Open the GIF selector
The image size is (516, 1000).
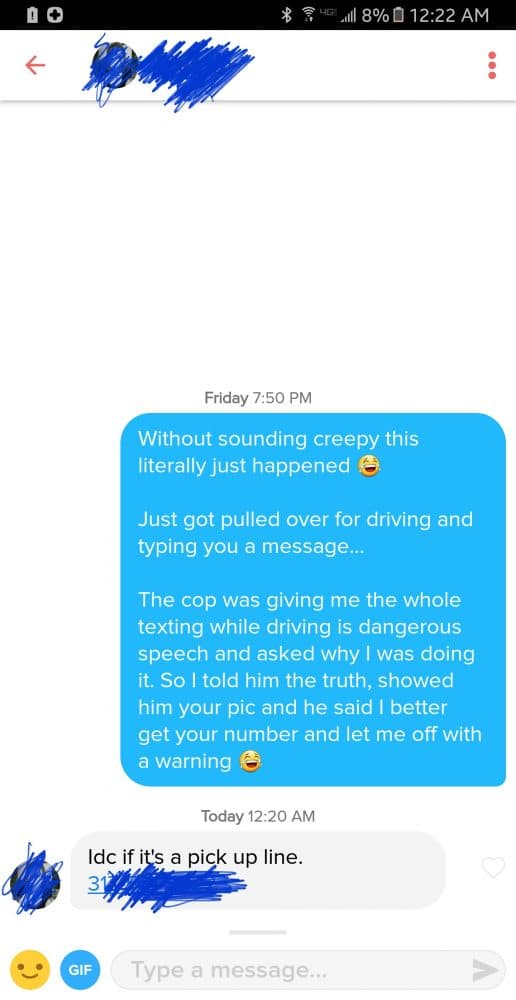[x=80, y=970]
